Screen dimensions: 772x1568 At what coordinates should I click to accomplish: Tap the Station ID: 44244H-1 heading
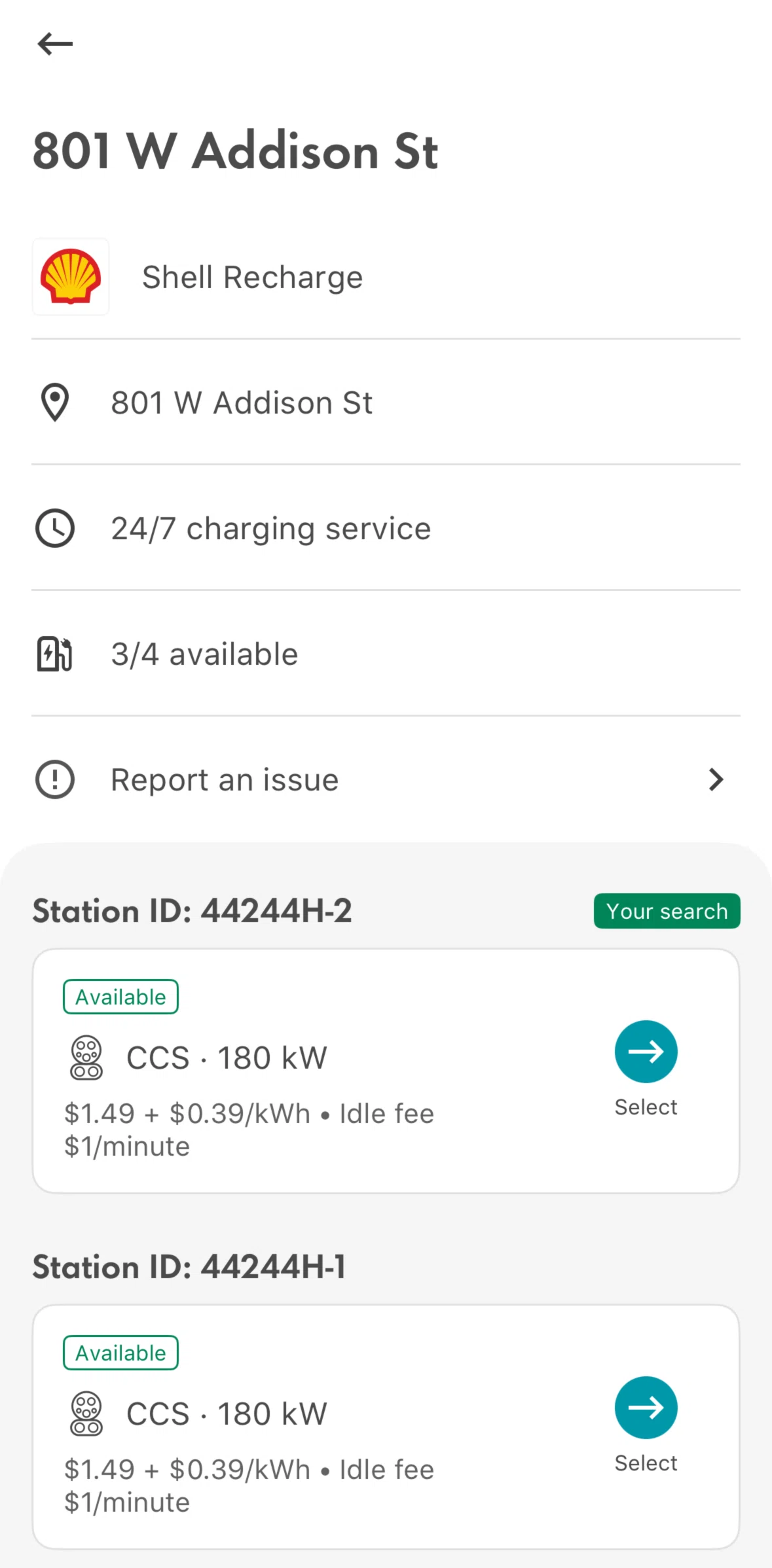[189, 1266]
